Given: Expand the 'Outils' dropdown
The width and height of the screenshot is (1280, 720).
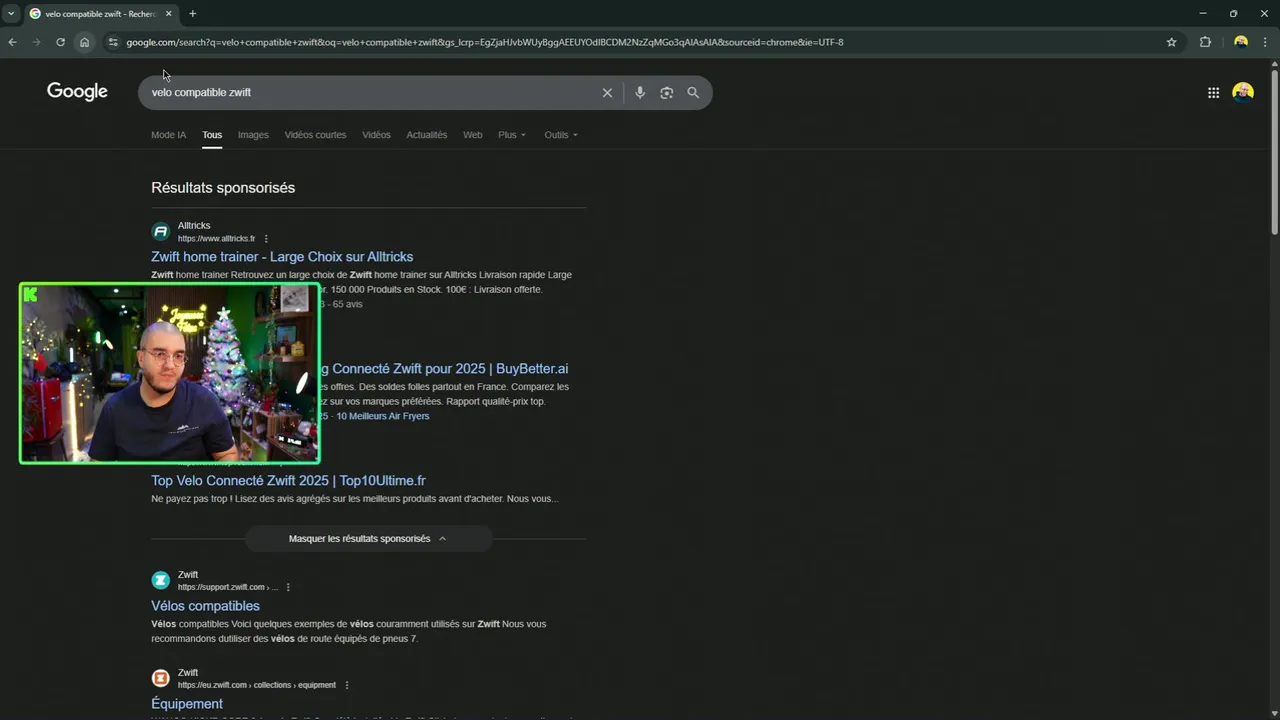Looking at the screenshot, I should tap(561, 135).
